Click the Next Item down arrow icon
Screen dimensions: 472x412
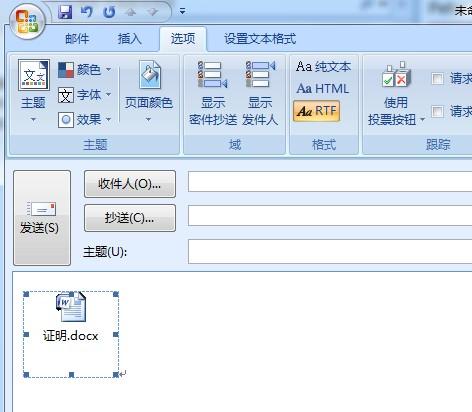(x=153, y=12)
